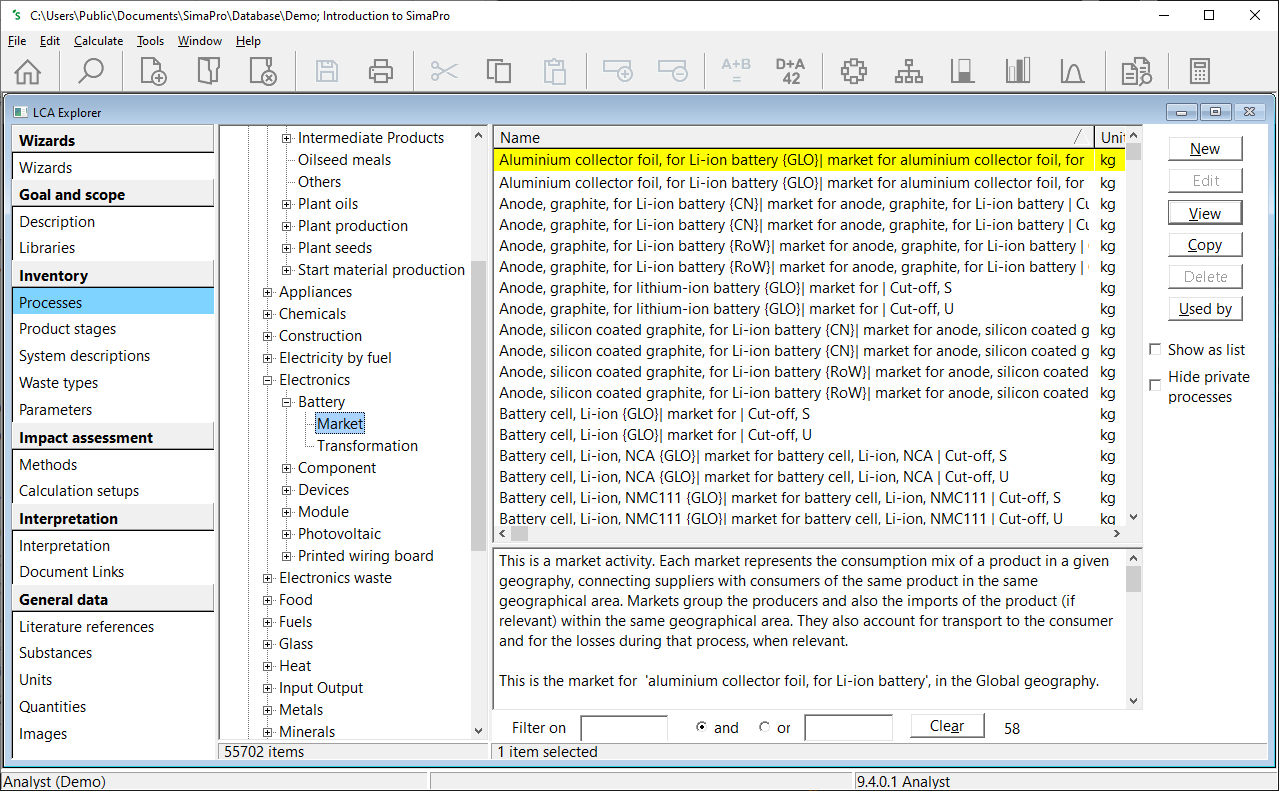
Task: Click the magnifier Find icon
Action: tap(91, 71)
